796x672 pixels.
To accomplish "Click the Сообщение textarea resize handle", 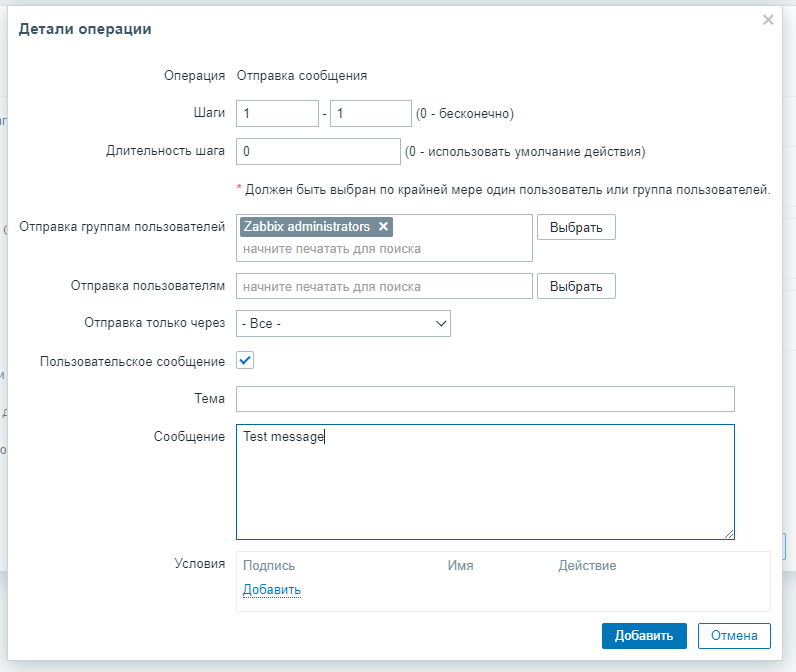I will [729, 534].
